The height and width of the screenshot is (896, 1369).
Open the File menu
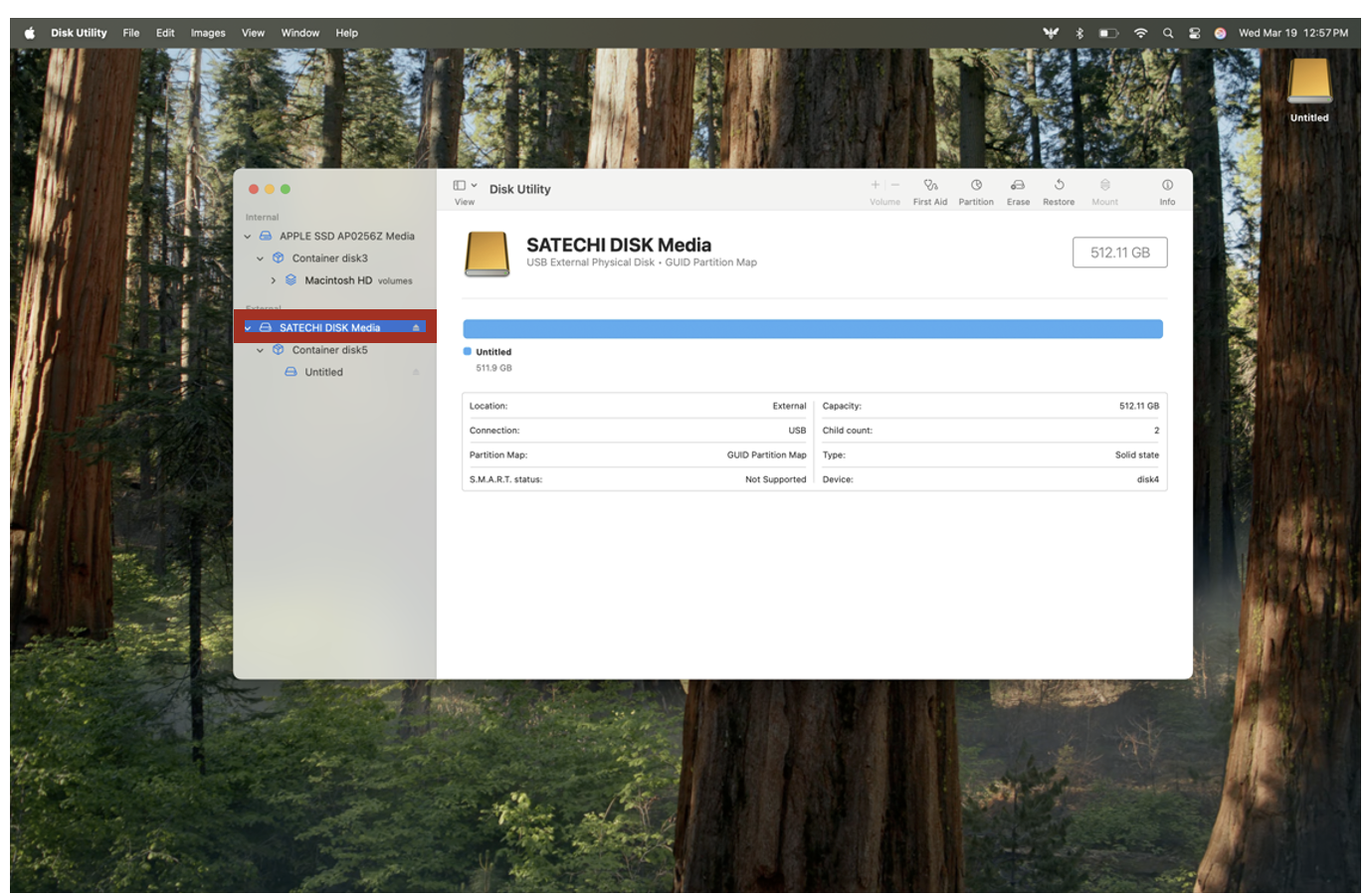click(131, 33)
